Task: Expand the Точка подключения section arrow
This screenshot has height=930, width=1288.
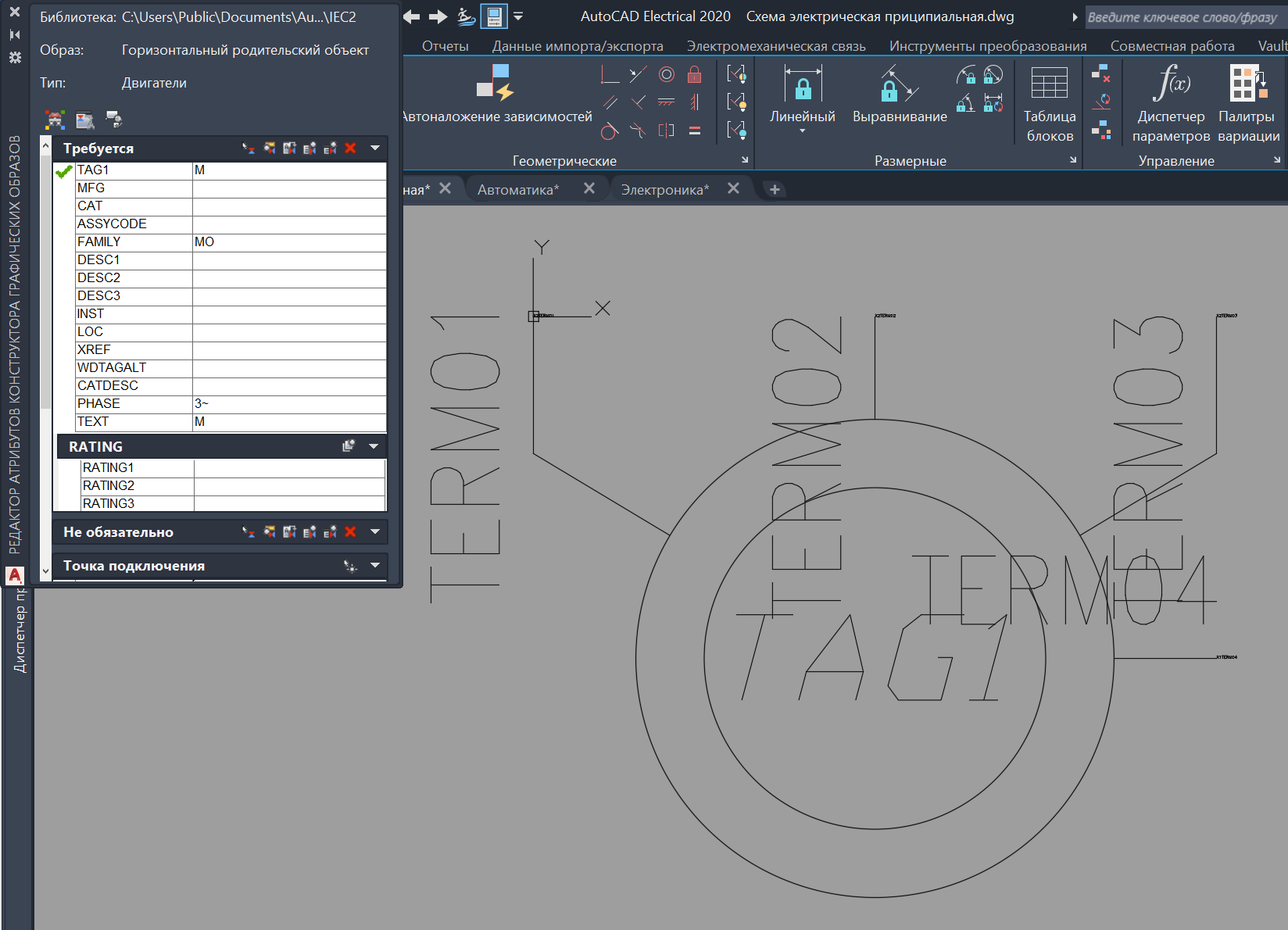Action: pyautogui.click(x=375, y=565)
